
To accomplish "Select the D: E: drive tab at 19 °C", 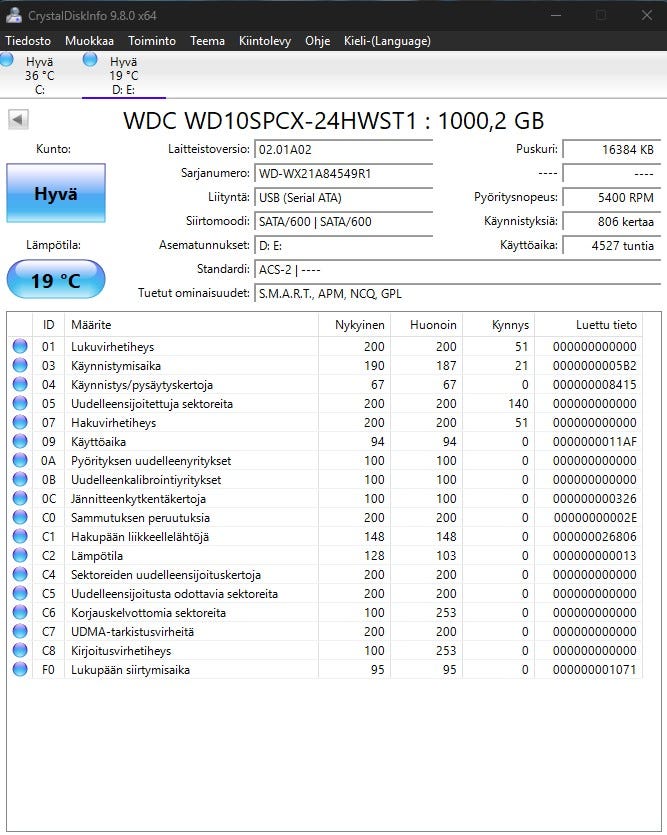I will [x=123, y=75].
